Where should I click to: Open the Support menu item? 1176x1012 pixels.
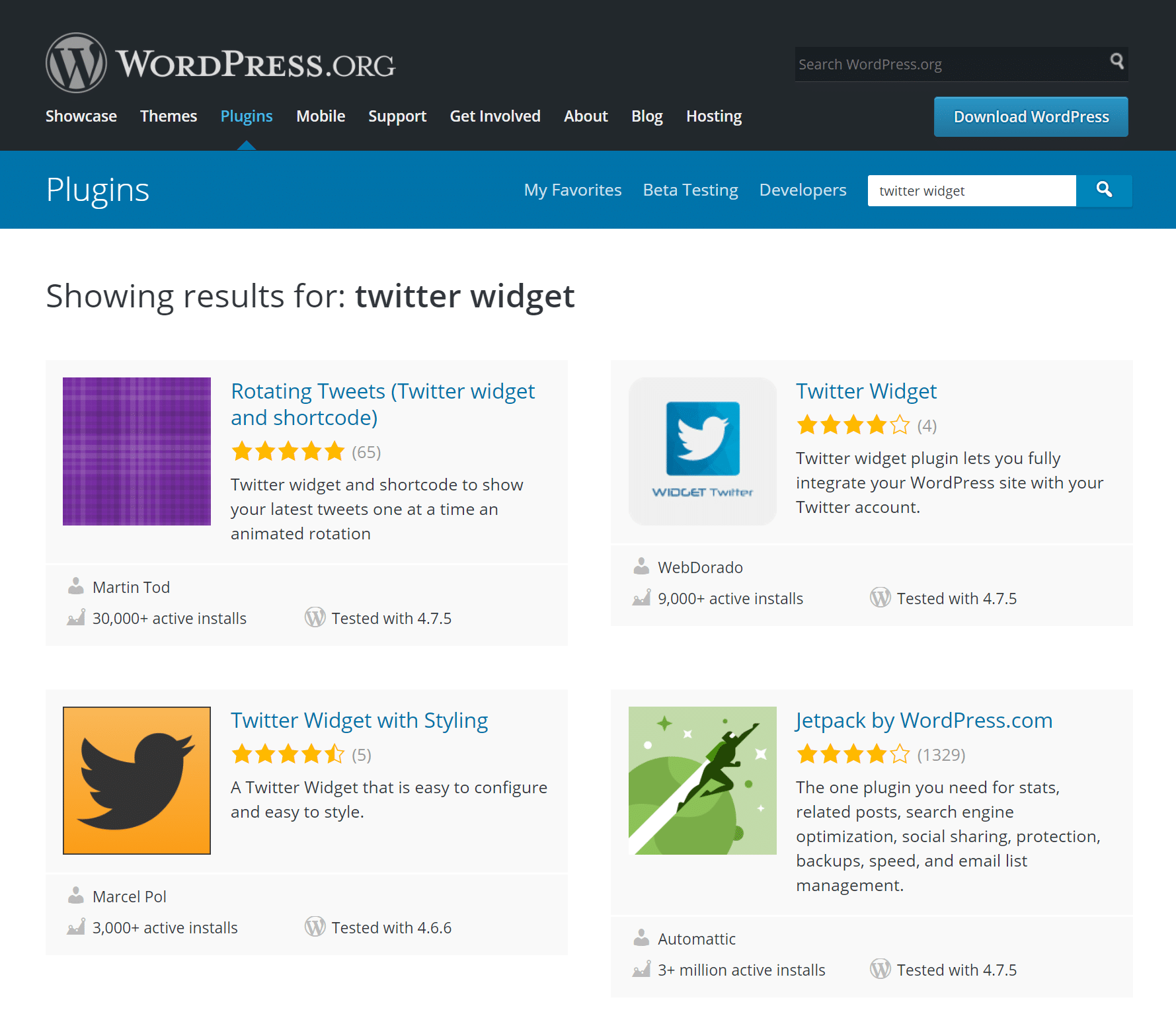[x=397, y=116]
